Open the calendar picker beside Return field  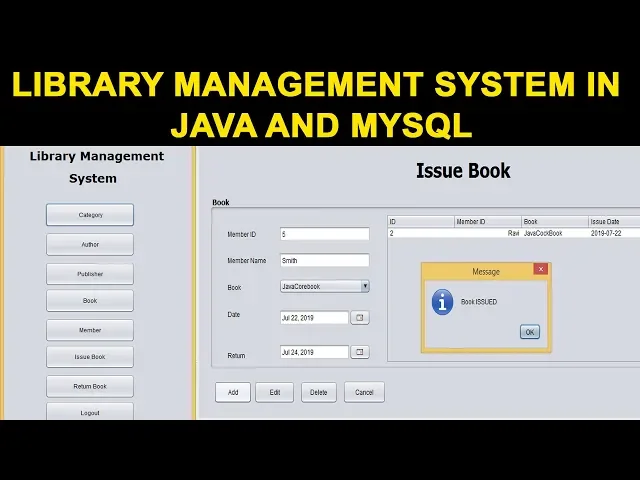(360, 352)
